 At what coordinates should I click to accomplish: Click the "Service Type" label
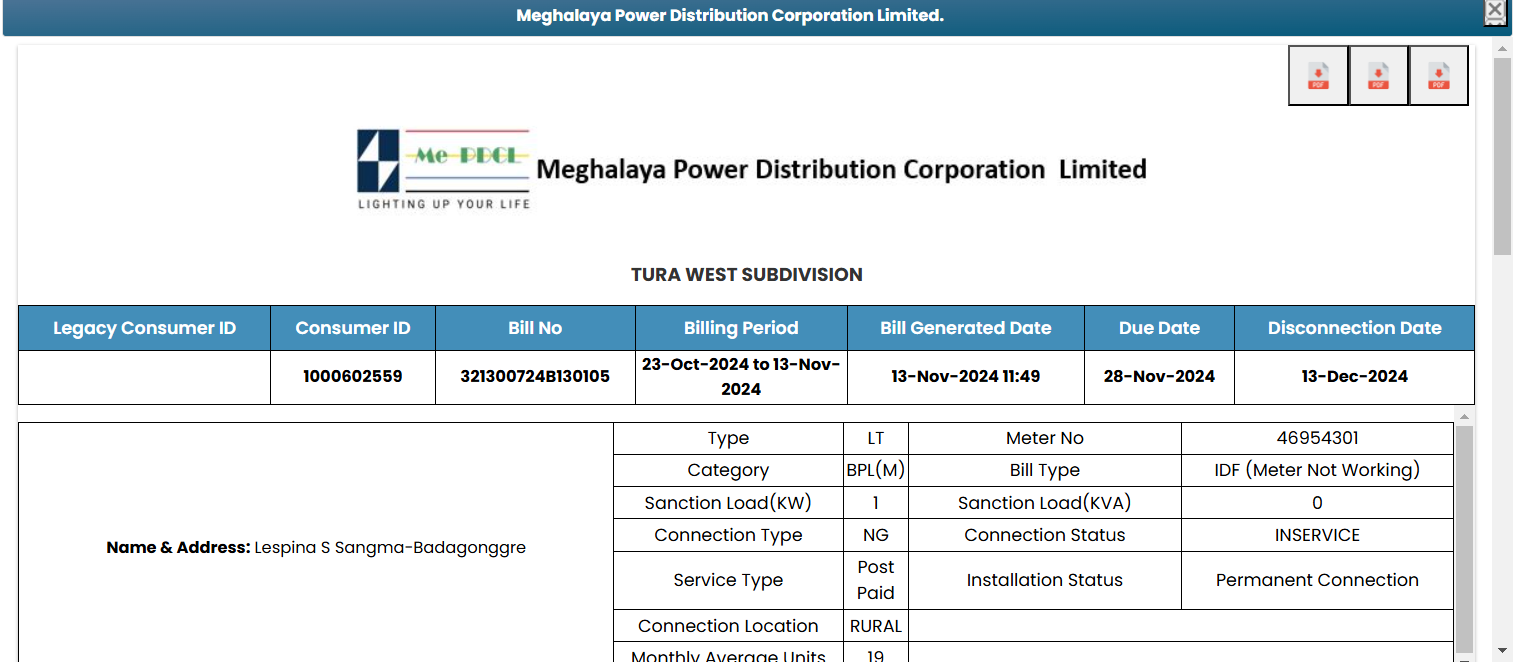(728, 580)
